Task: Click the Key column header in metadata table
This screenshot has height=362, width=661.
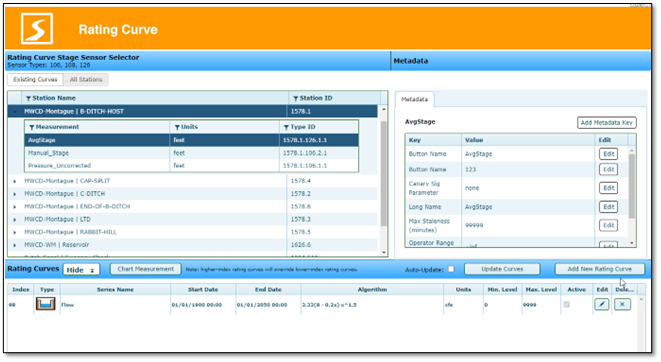Action: (433, 140)
